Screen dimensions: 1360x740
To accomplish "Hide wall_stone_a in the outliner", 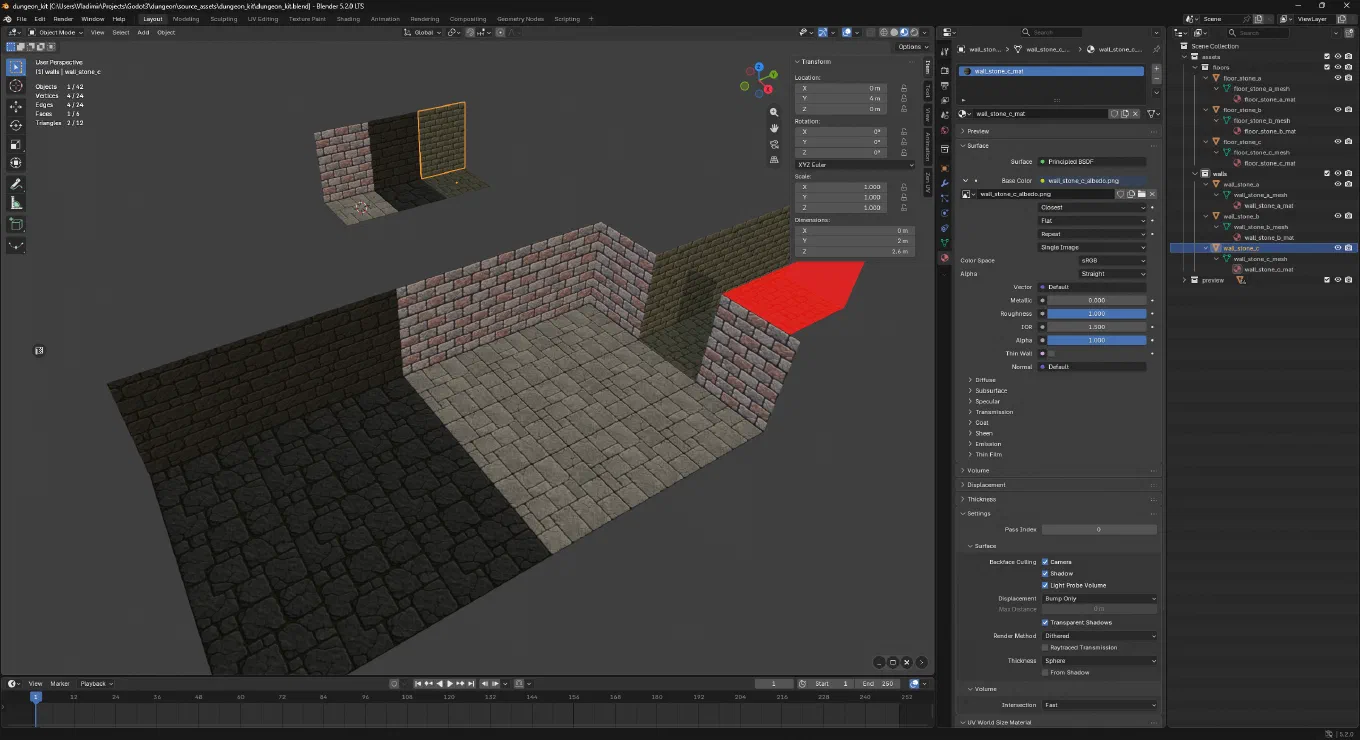I will [1338, 184].
